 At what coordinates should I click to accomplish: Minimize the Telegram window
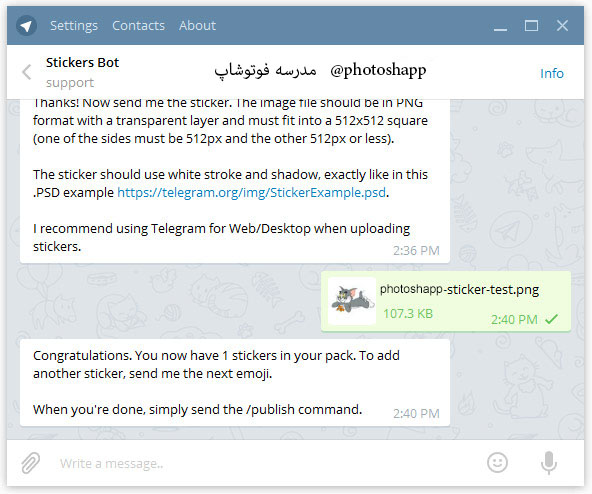coord(500,26)
